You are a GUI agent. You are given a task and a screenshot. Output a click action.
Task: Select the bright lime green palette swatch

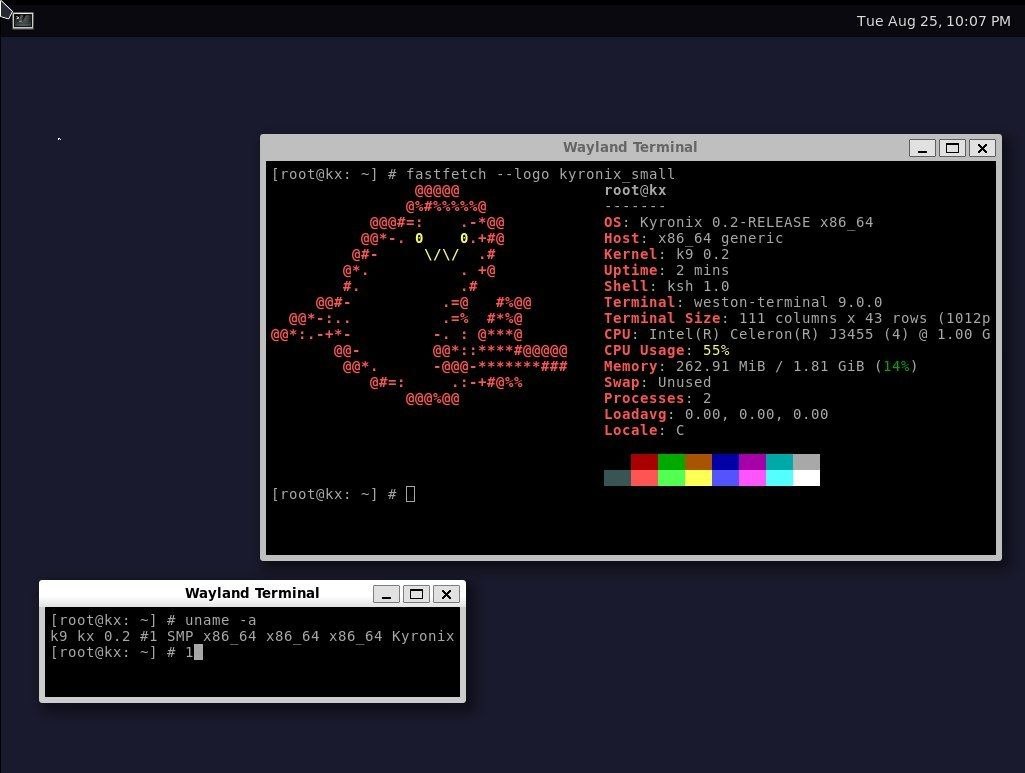pos(671,478)
